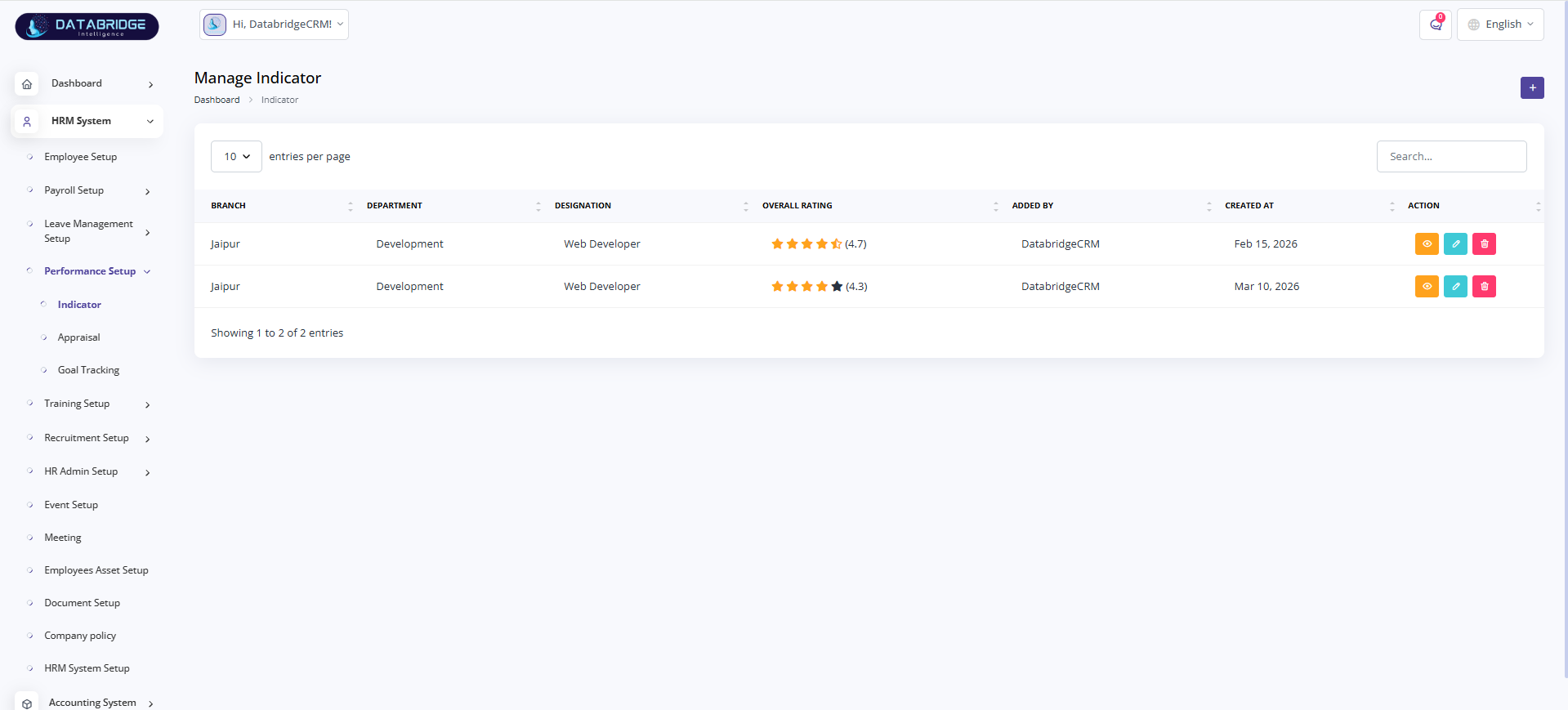Click the DataBridge Intelligence logo
This screenshot has height=710, width=1568.
coord(87,26)
